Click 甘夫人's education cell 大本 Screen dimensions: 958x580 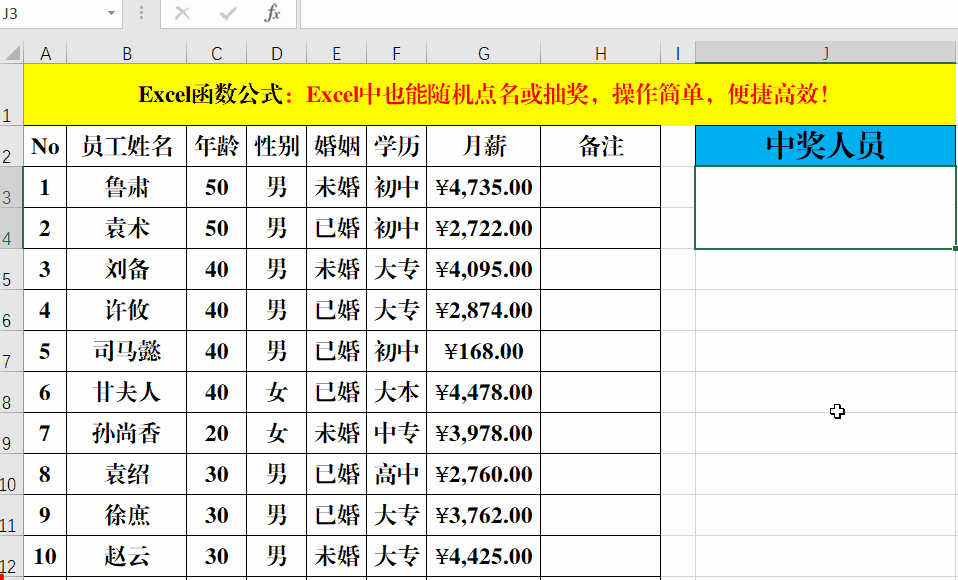click(396, 392)
